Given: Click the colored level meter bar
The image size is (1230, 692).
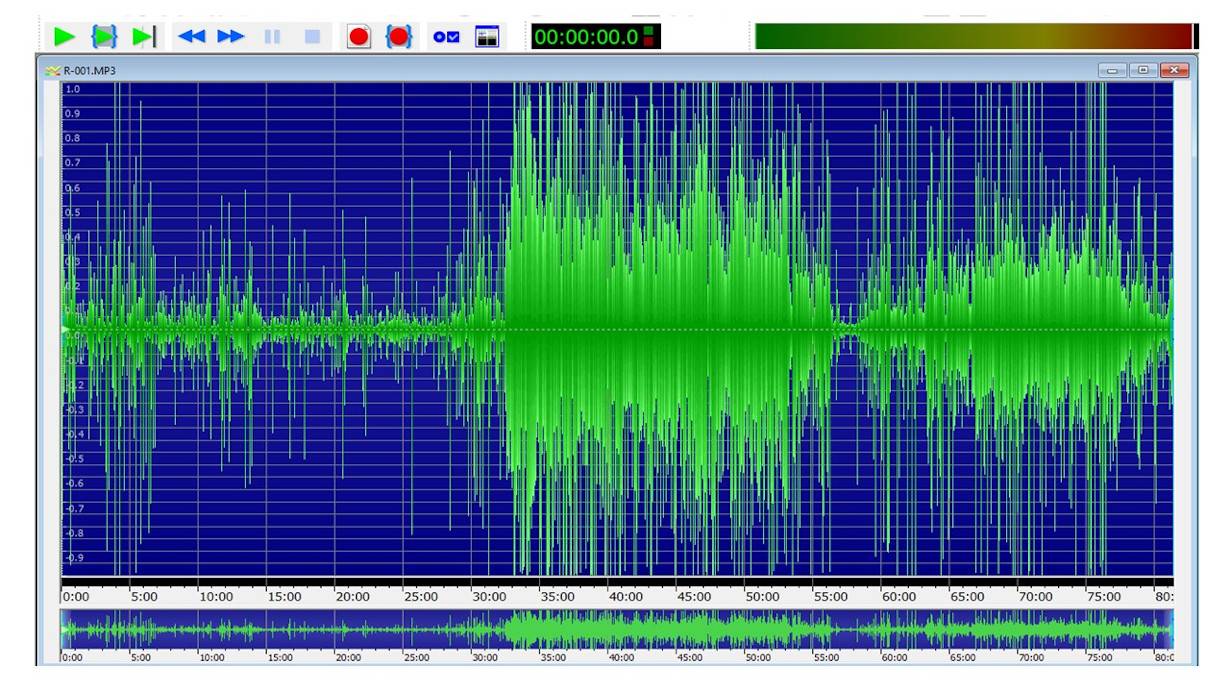Looking at the screenshot, I should click(x=974, y=36).
